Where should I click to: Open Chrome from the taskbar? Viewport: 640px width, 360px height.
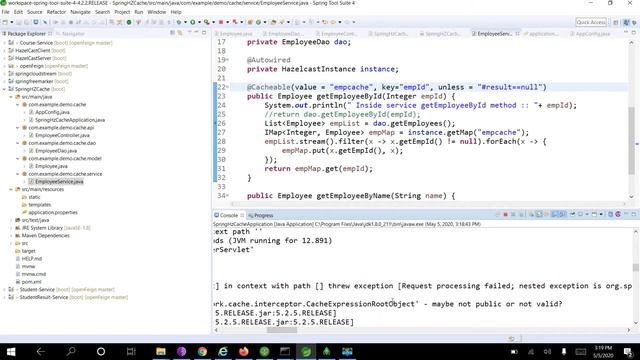point(202,351)
